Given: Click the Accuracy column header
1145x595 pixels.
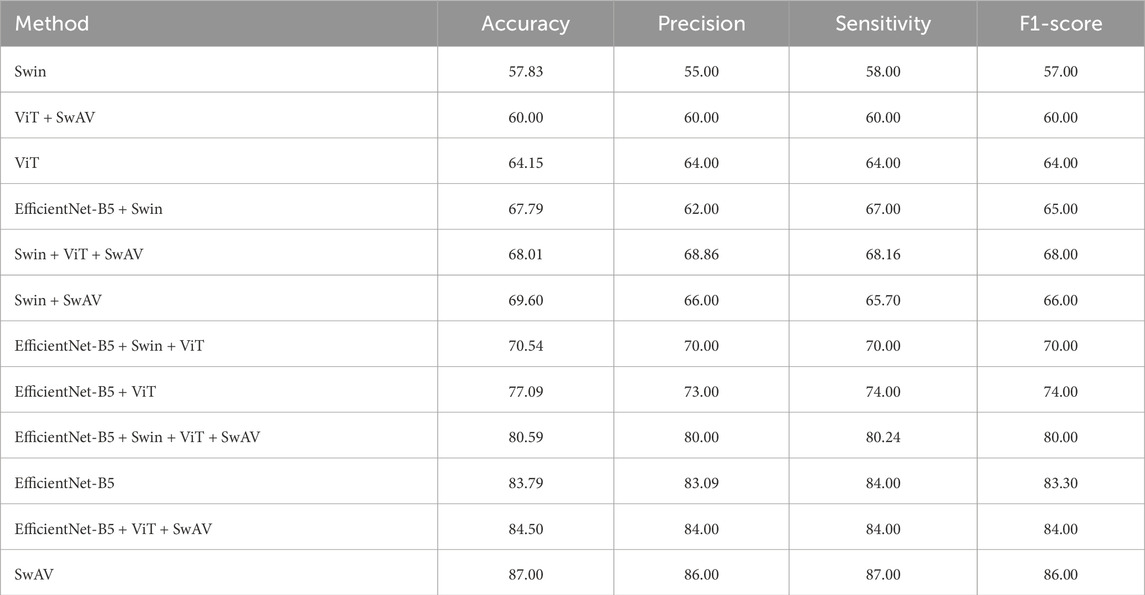Looking at the screenshot, I should point(526,23).
